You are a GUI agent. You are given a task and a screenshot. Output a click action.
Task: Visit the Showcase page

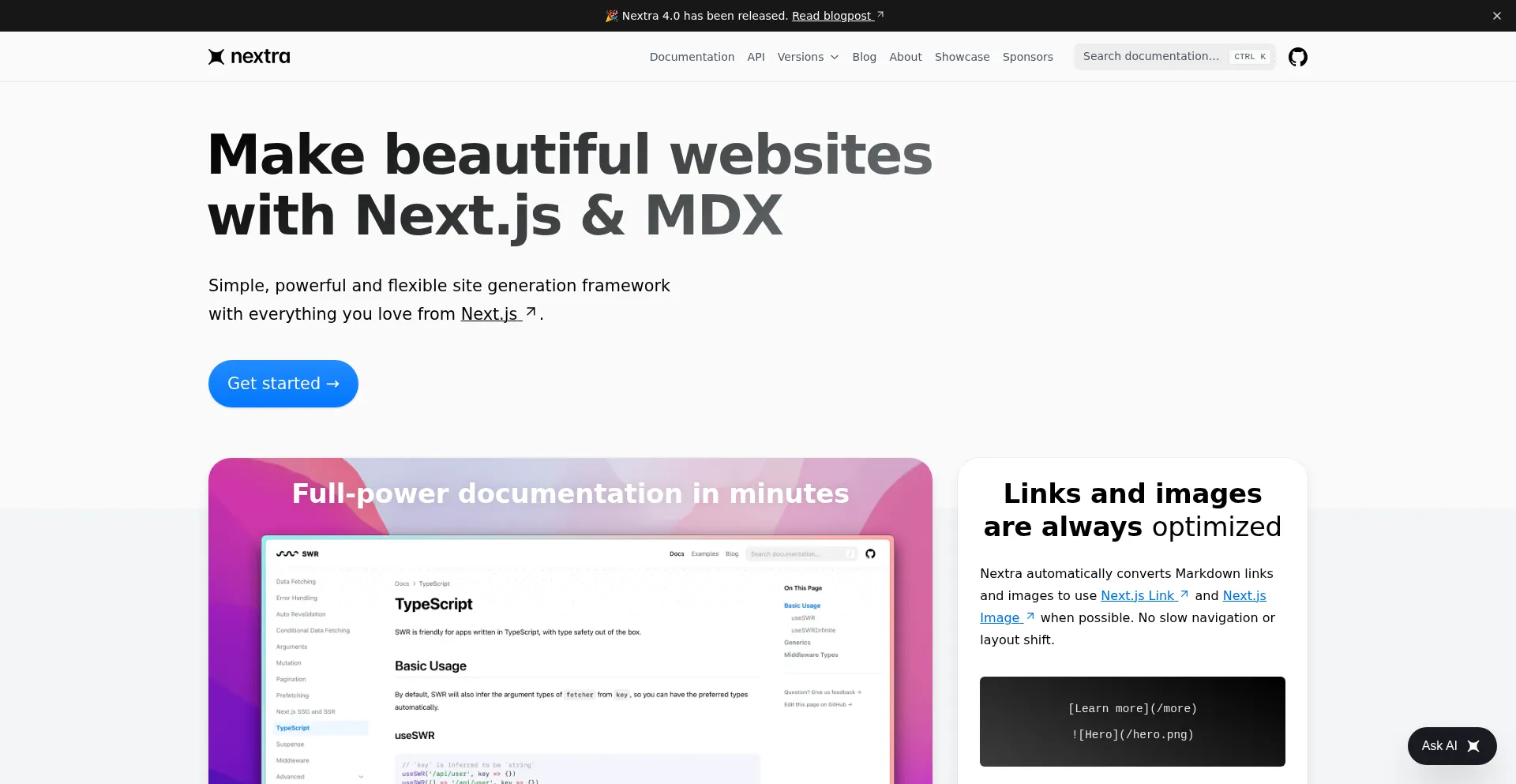[962, 57]
